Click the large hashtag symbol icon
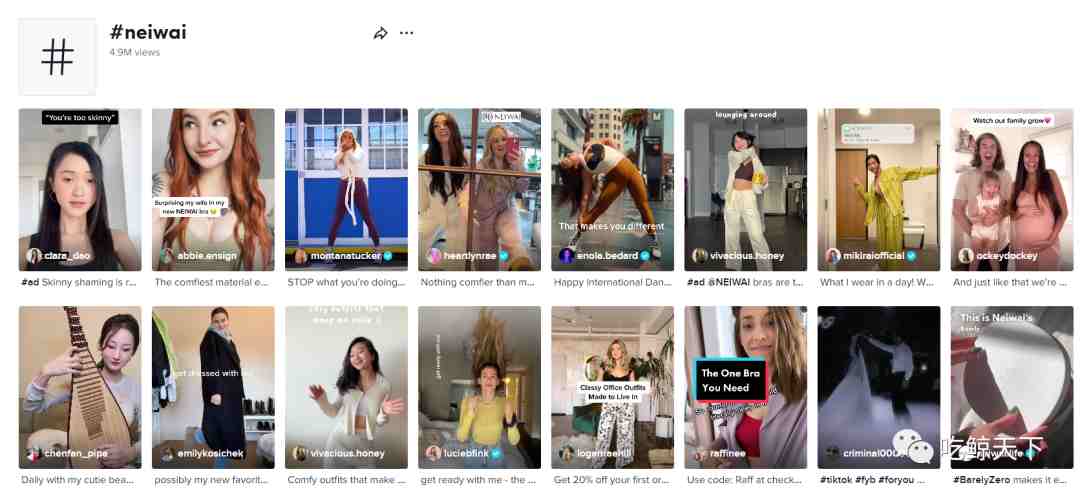The width and height of the screenshot is (1080, 496). [57, 56]
